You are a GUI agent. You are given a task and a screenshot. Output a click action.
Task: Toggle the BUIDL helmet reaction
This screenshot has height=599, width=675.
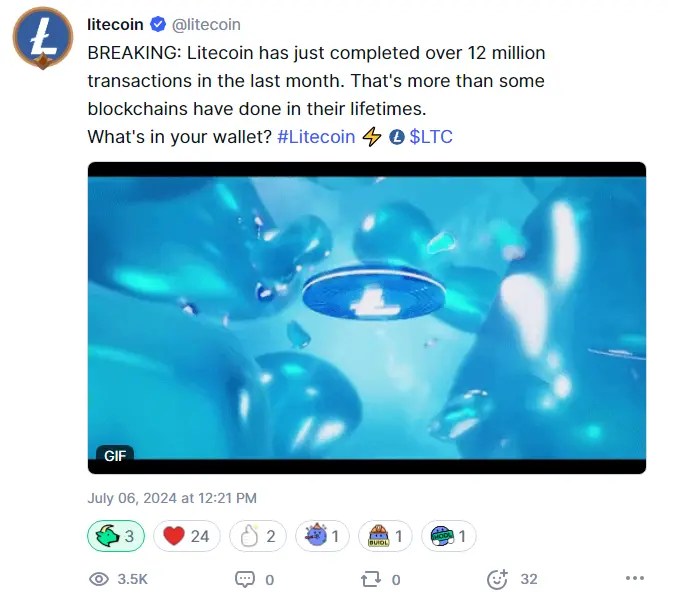[x=385, y=536]
